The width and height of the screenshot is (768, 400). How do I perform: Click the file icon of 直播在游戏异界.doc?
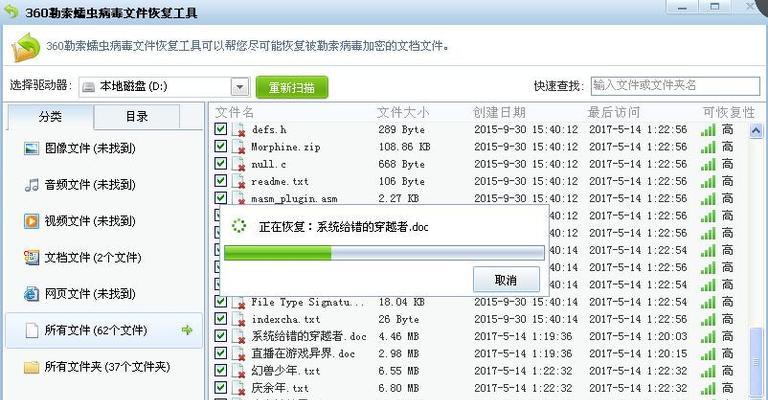(239, 354)
